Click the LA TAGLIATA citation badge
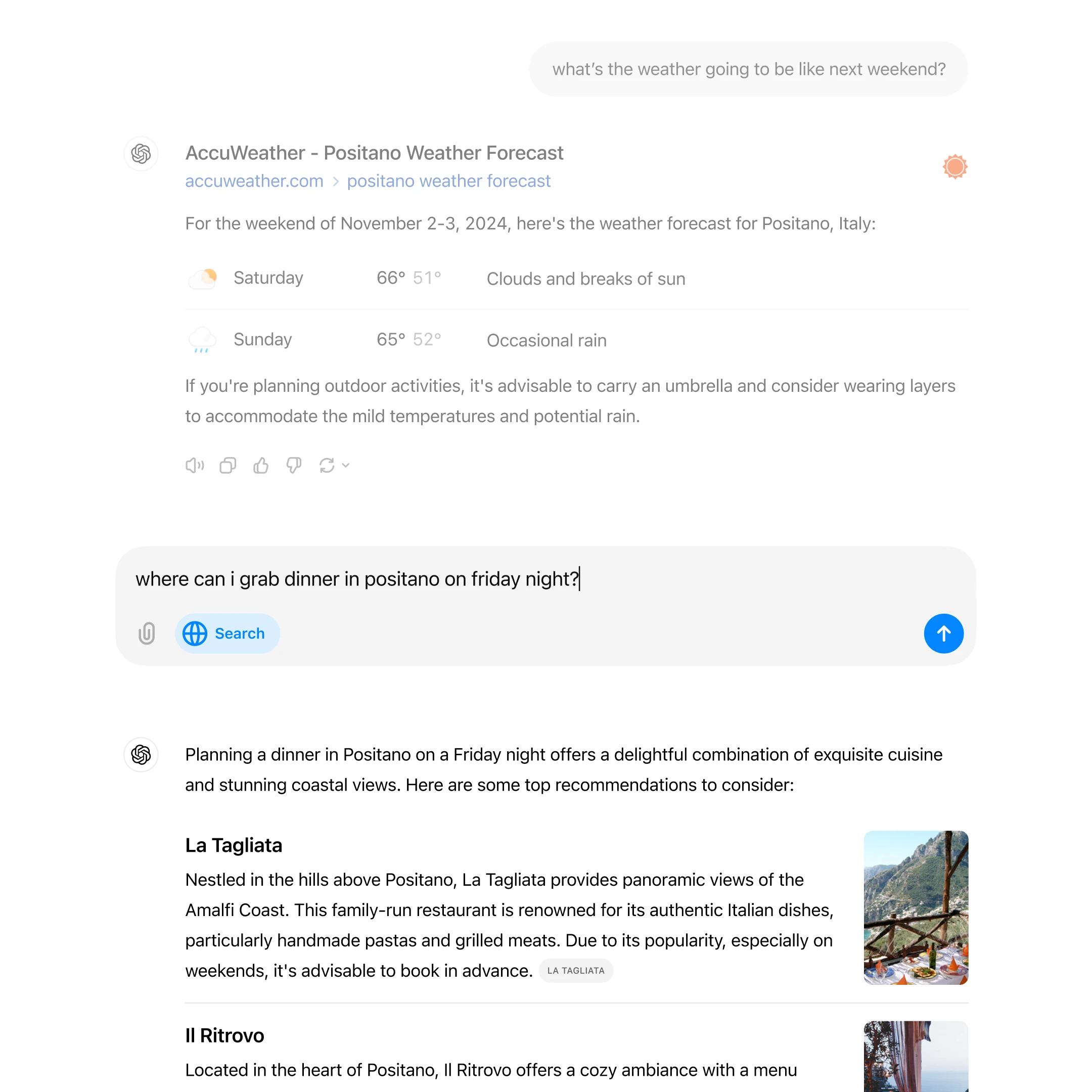The height and width of the screenshot is (1092, 1092). (577, 970)
